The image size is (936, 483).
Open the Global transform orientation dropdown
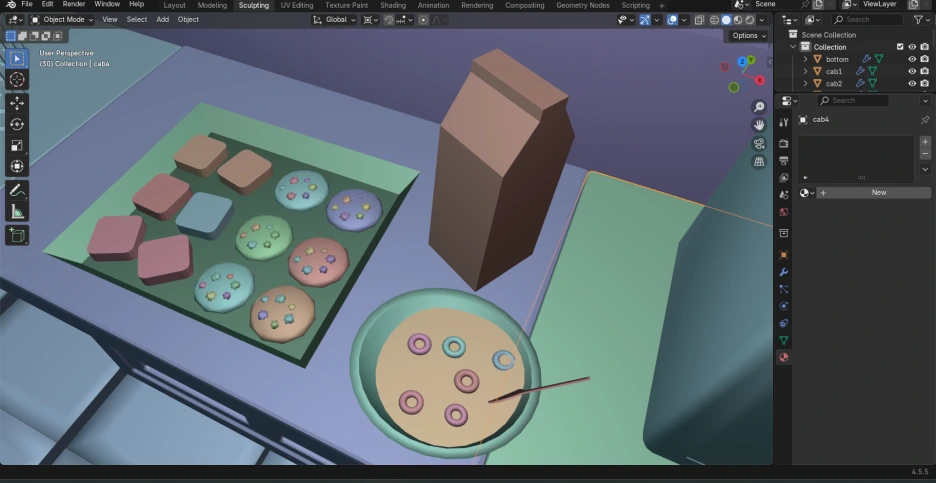pyautogui.click(x=335, y=20)
